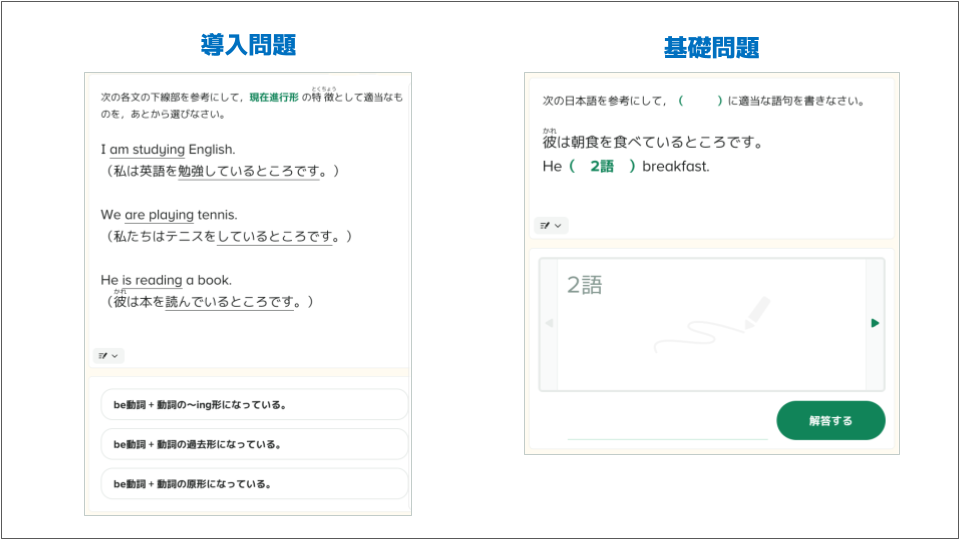
Task: Click sentence 'We are playing tennis.'
Action: tap(169, 215)
